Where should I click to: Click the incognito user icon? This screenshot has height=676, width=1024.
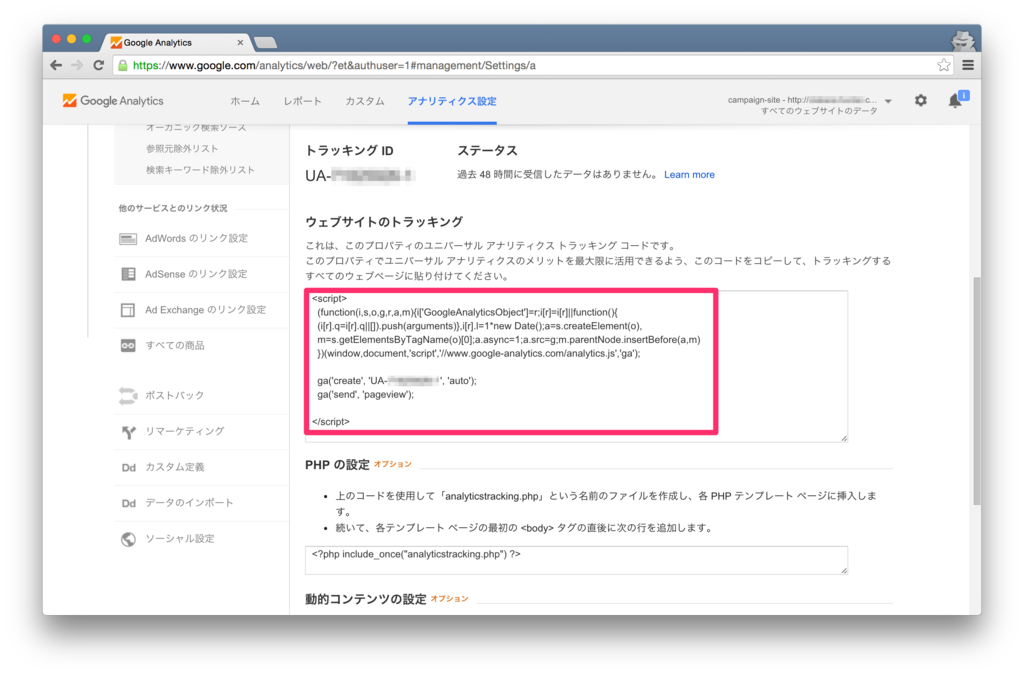(x=963, y=40)
